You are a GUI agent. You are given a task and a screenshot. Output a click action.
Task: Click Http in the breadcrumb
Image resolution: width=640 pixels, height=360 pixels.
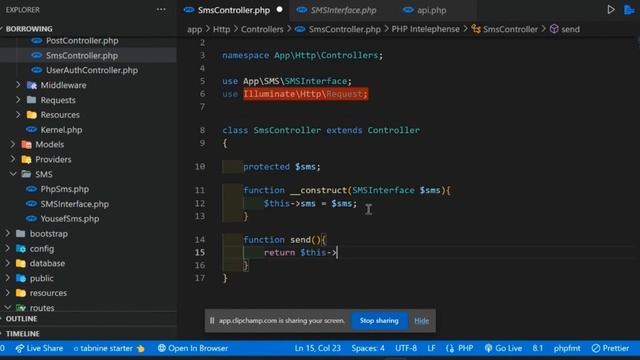[x=222, y=29]
